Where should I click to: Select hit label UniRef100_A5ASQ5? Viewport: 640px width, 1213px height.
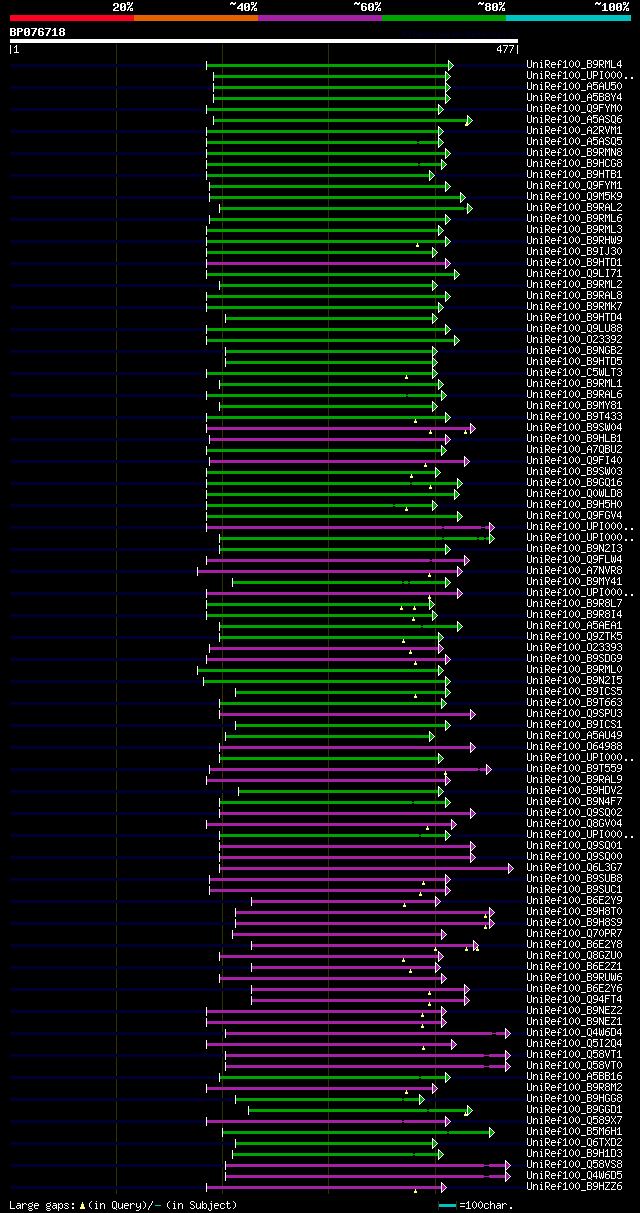[574, 142]
